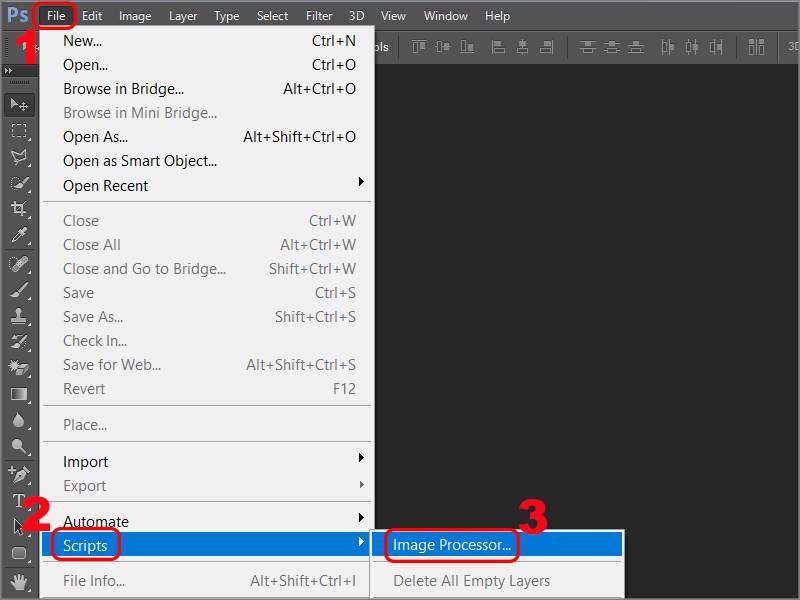The image size is (800, 600).
Task: Choose Image Processor... from the Scripts submenu
Action: [497, 544]
